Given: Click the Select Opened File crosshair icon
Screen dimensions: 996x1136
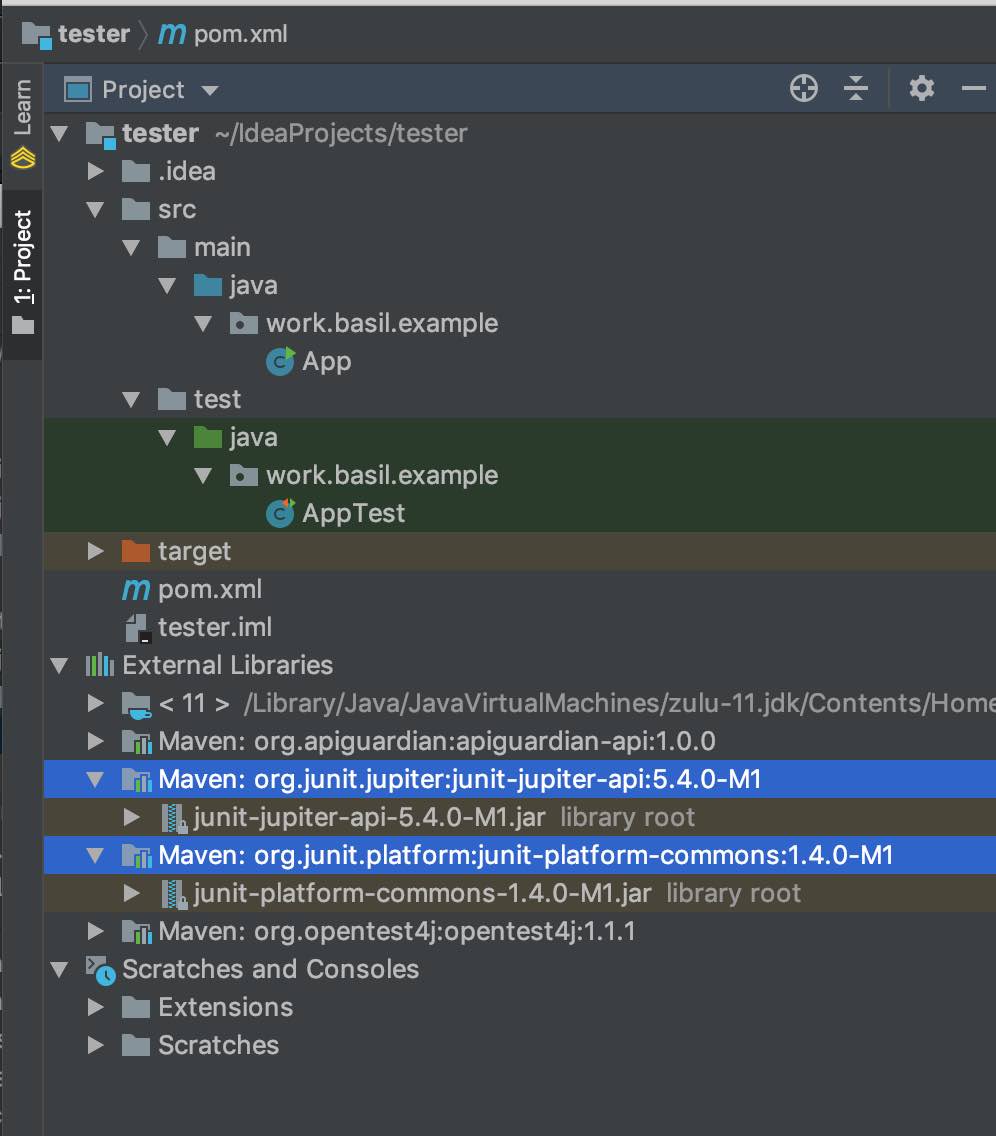Looking at the screenshot, I should click(803, 89).
